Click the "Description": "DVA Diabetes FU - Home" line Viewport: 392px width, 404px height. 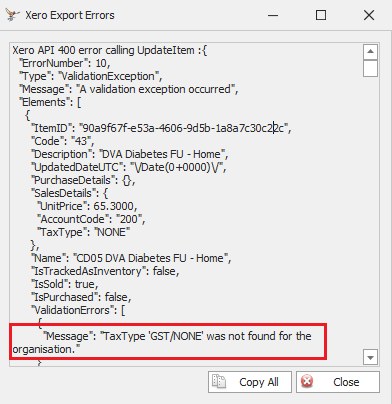coord(130,154)
